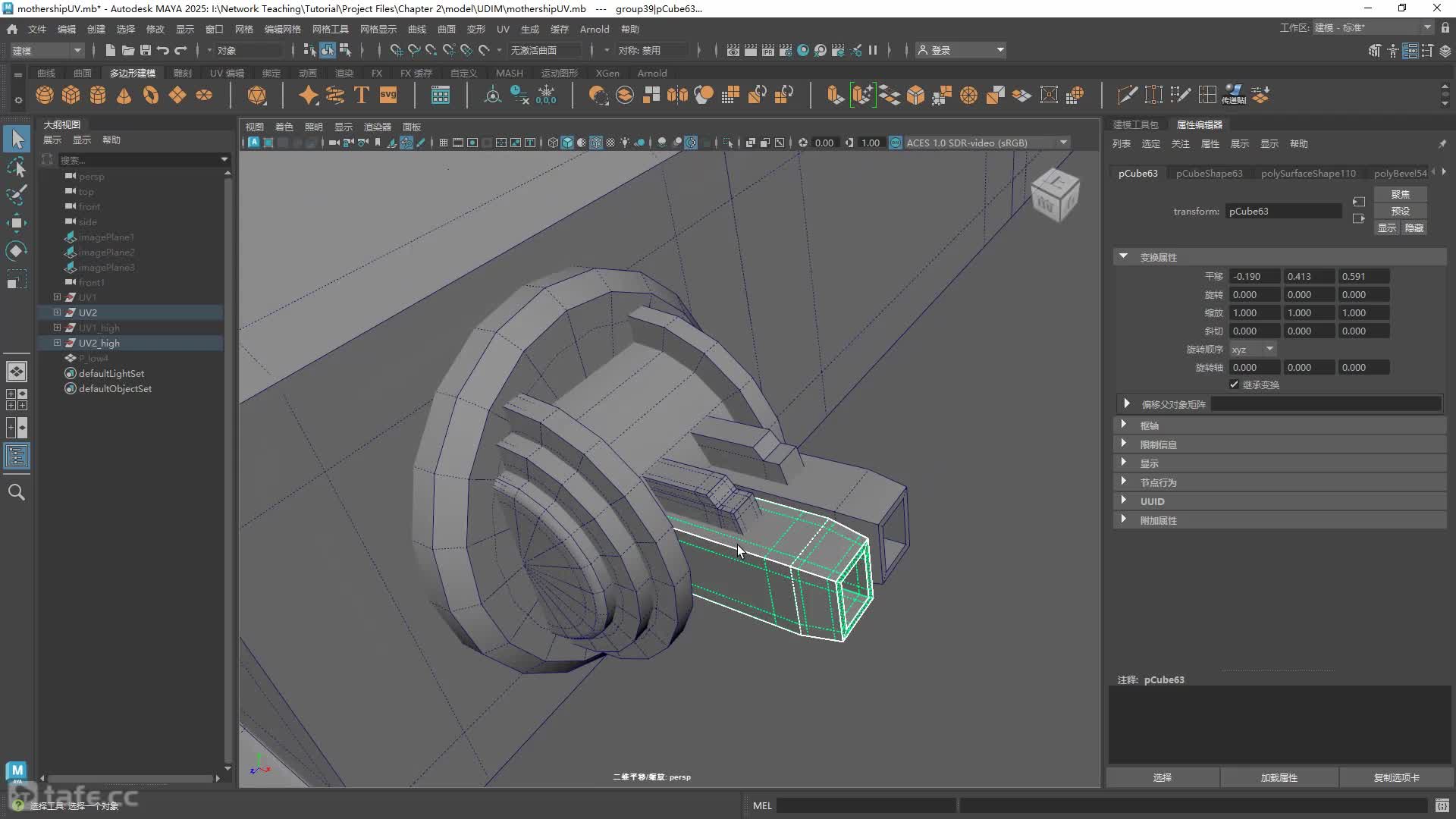
Task: Switch to the UV 编辑 shelf tab
Action: point(227,73)
